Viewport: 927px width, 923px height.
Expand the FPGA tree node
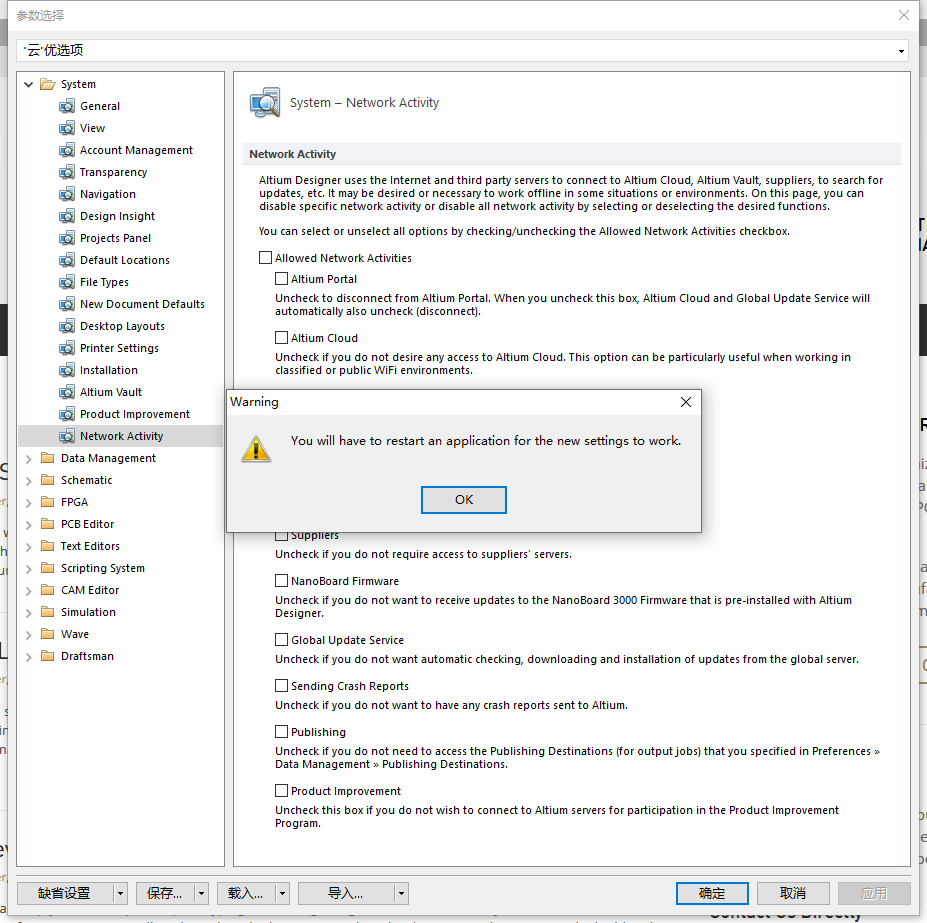tap(28, 503)
